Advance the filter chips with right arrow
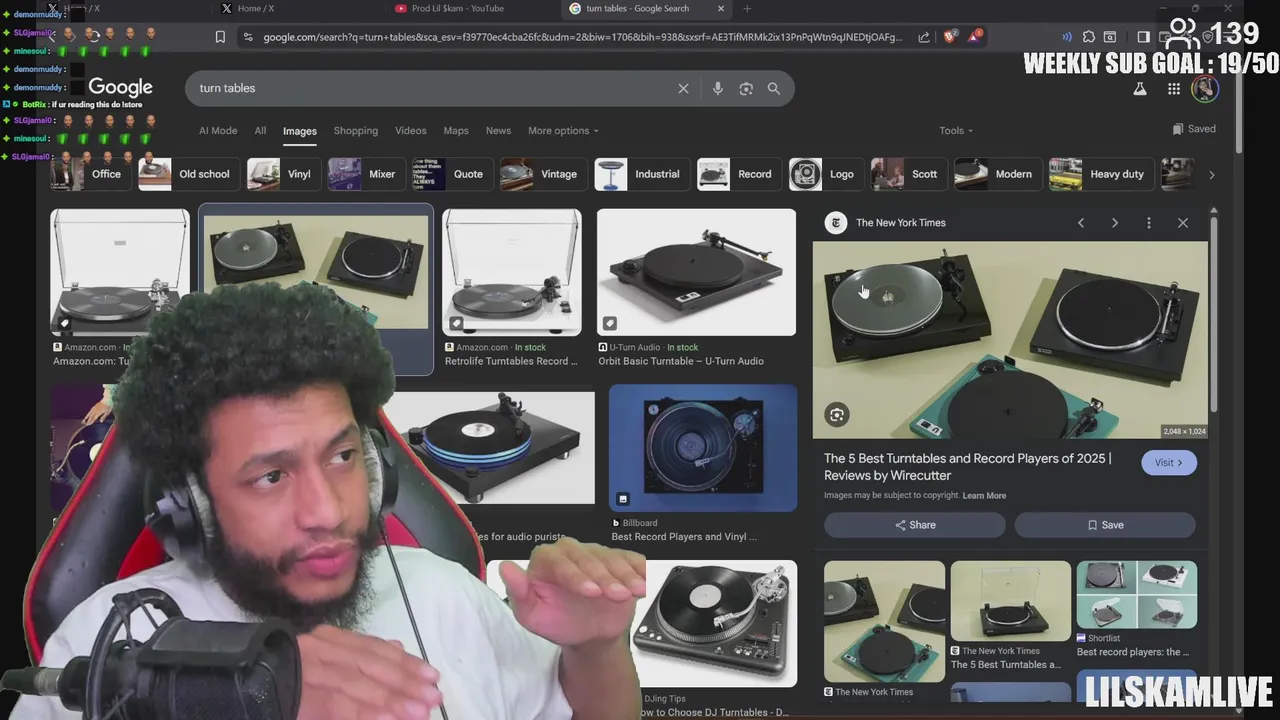Screen dimensions: 1280x720 (x=1211, y=174)
